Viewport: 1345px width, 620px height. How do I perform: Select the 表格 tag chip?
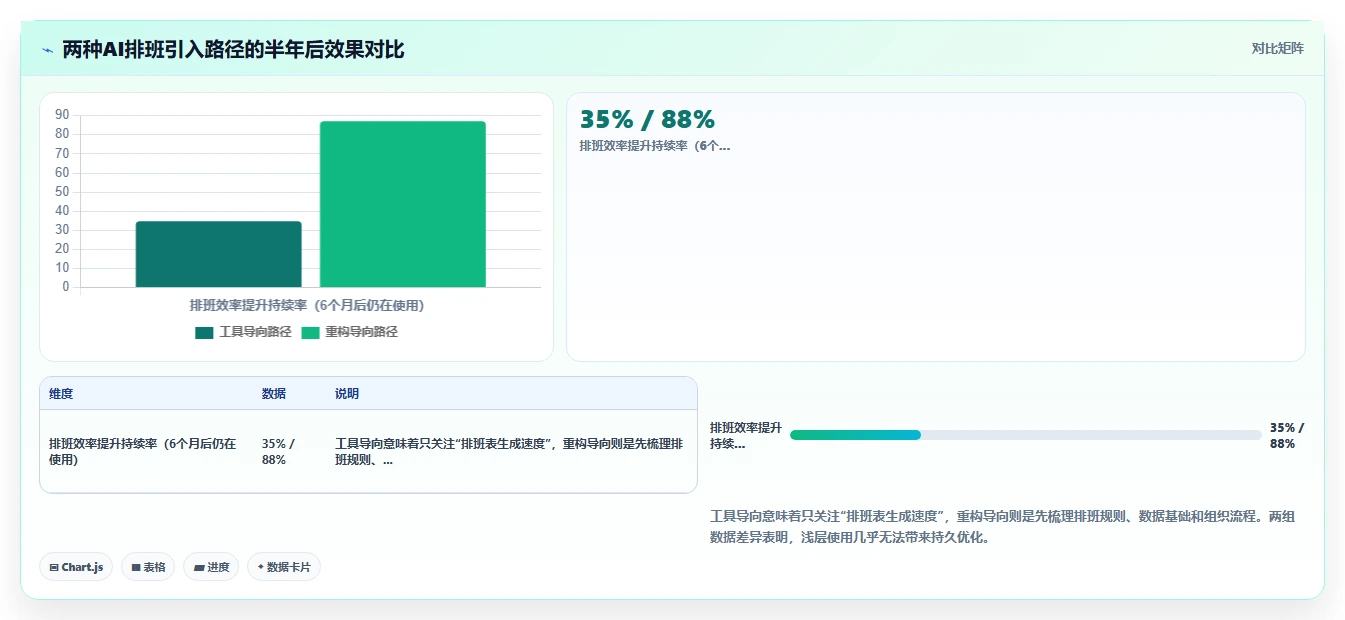point(148,567)
